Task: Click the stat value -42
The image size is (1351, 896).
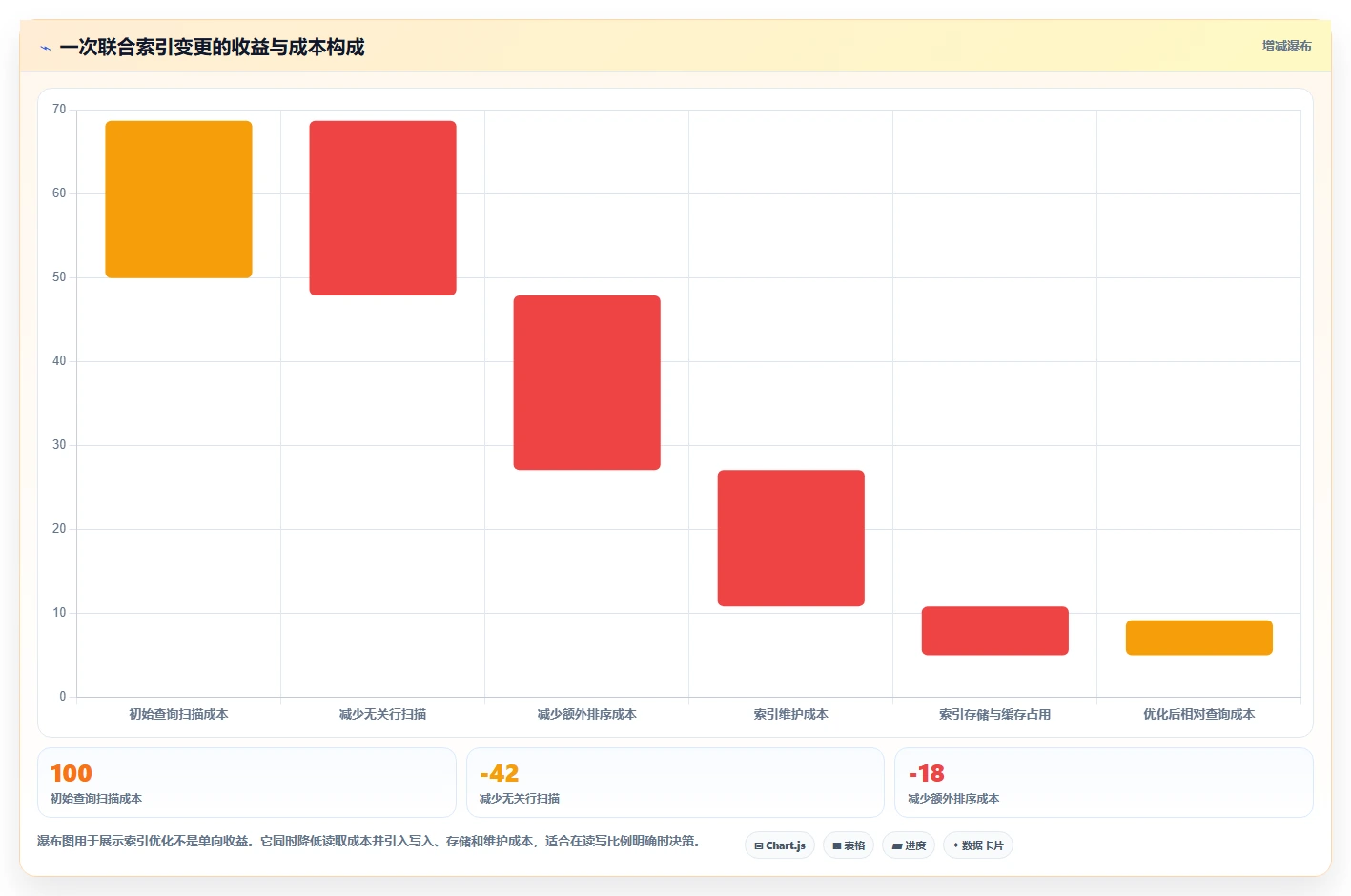Action: (x=500, y=773)
